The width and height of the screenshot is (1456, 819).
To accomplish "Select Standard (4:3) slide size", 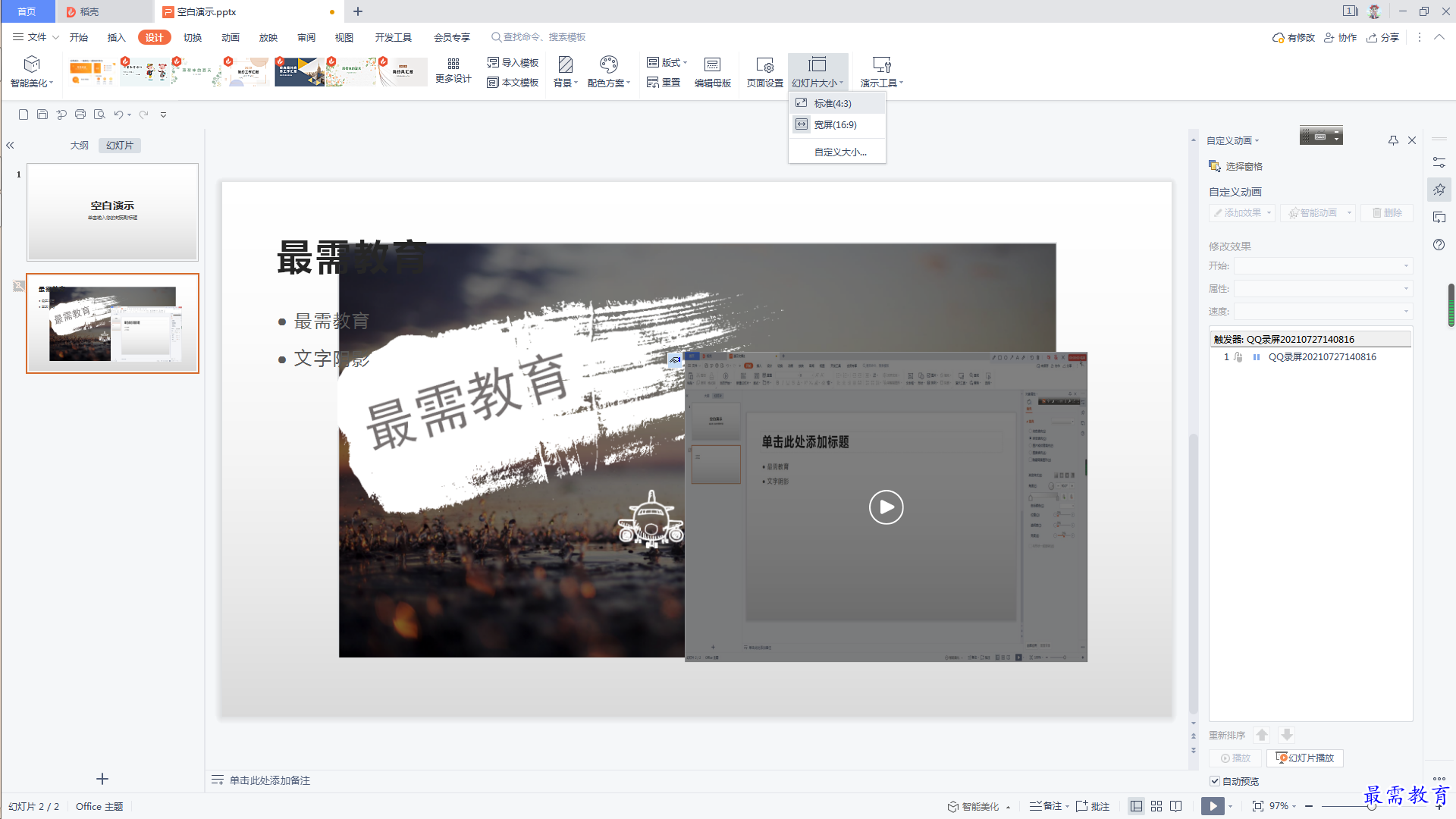I will tap(837, 103).
